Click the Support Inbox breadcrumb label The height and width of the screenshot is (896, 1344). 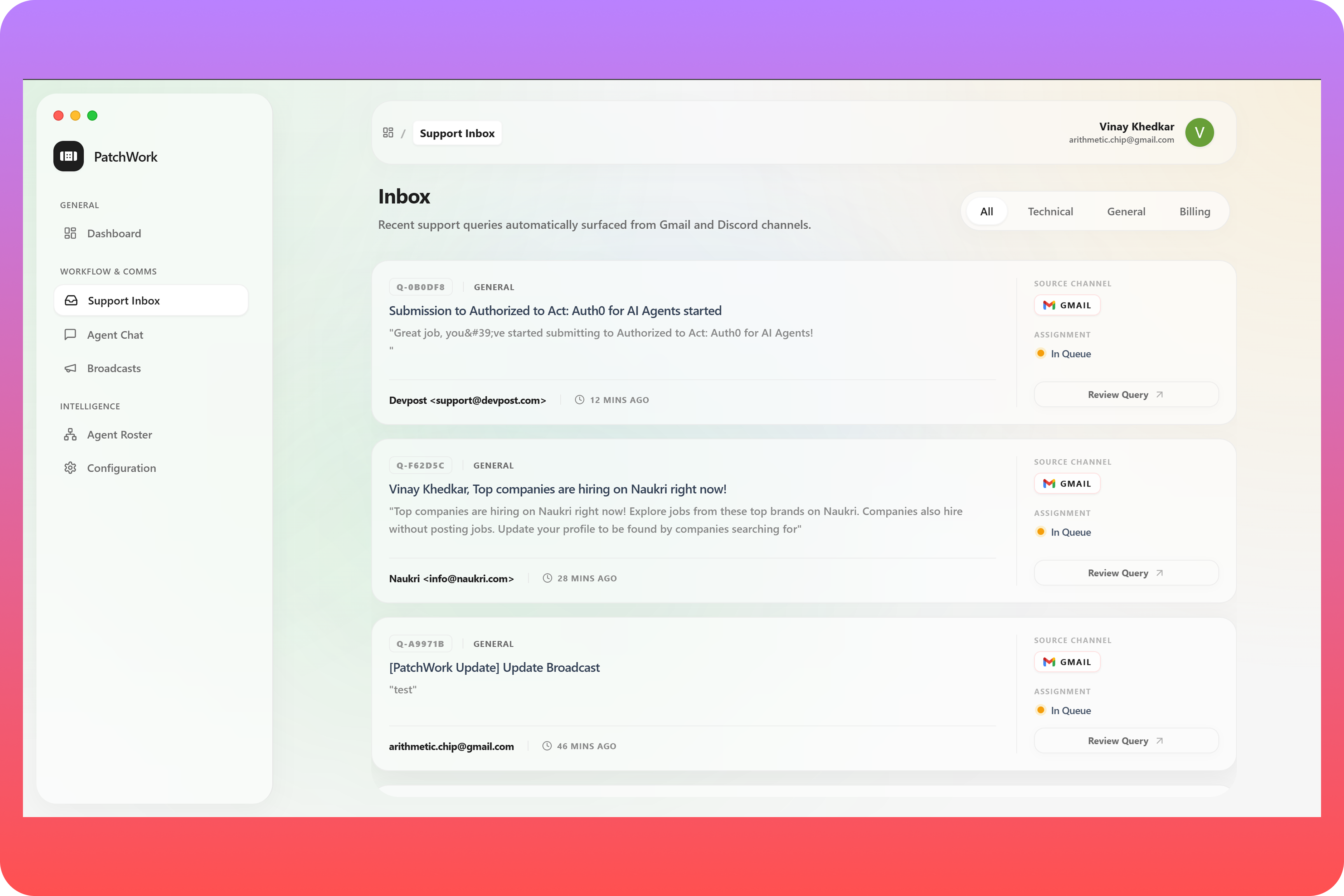457,133
